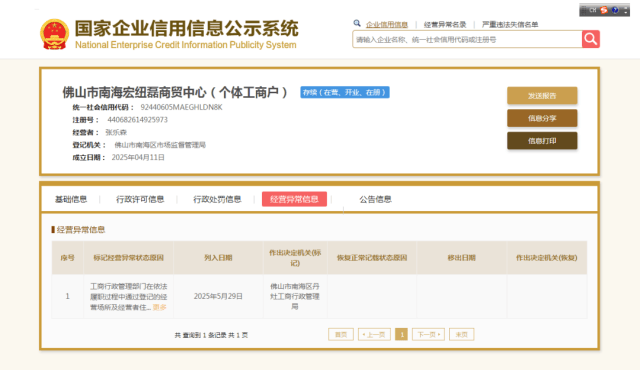Click the enterprise name 佛山市南海宏纽磊商贸中心
Image resolution: width=640 pixels, height=370 pixels.
coord(134,93)
